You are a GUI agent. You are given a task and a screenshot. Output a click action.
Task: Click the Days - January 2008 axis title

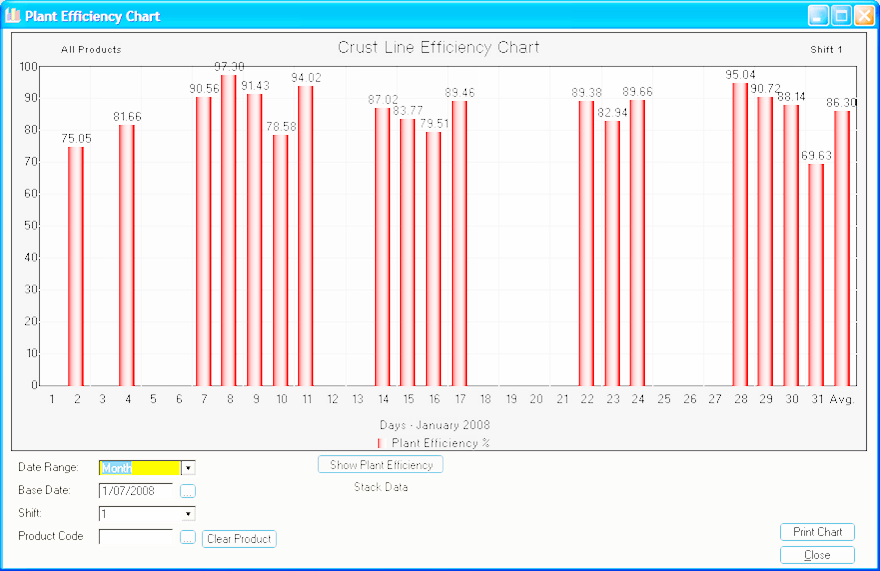click(435, 425)
